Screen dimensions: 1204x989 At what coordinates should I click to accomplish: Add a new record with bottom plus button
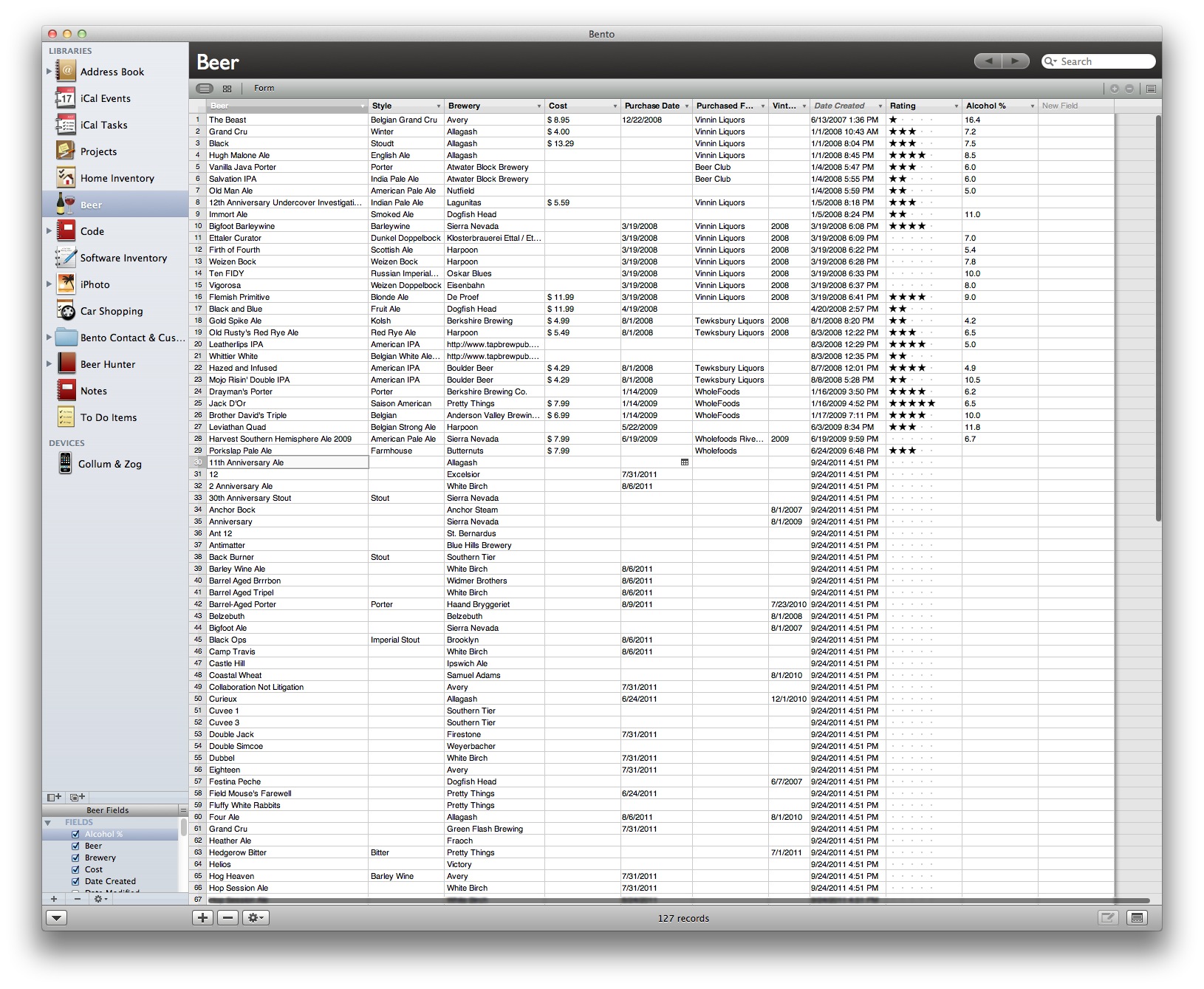[202, 917]
